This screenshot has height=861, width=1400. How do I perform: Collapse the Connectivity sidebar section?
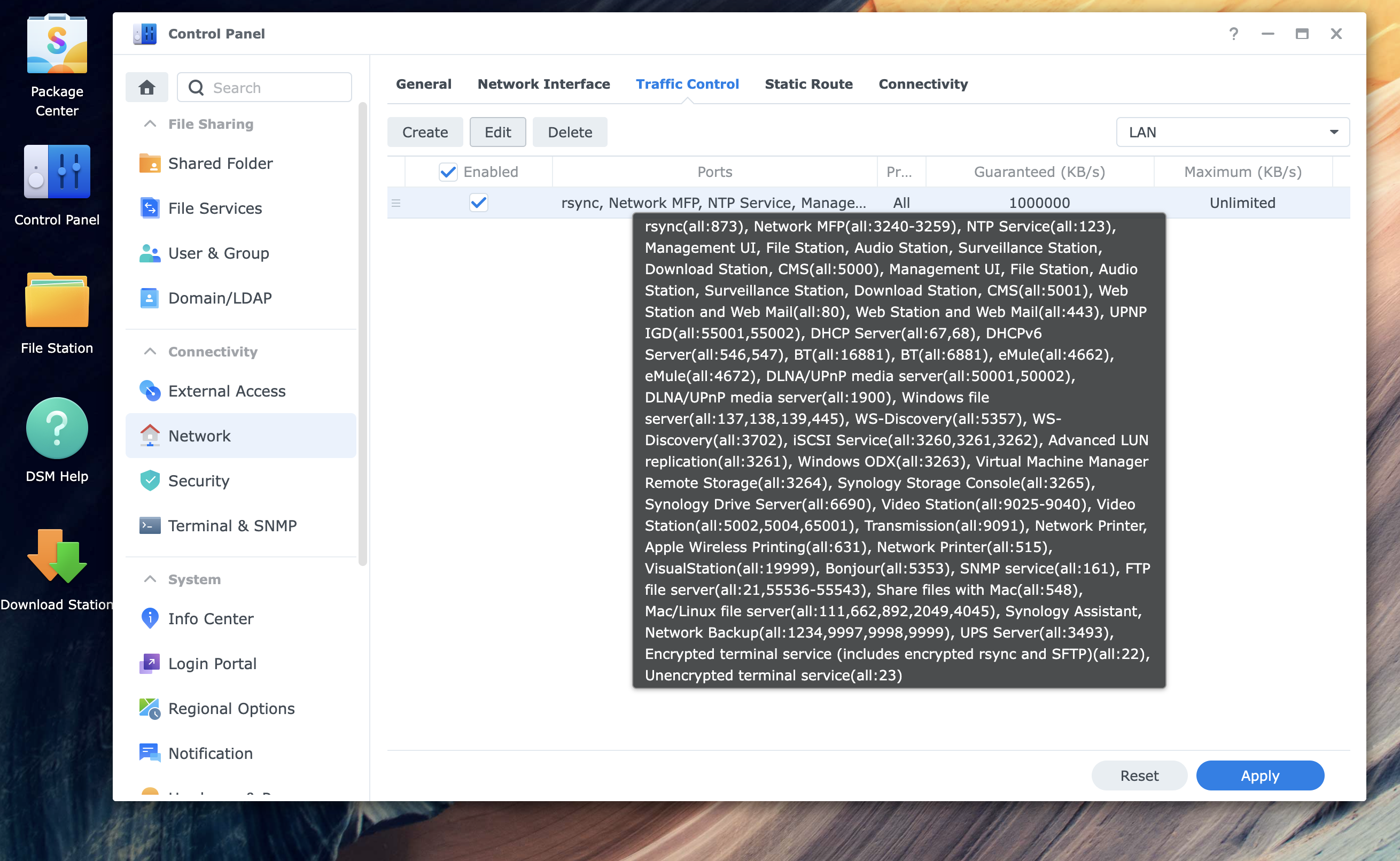(150, 352)
